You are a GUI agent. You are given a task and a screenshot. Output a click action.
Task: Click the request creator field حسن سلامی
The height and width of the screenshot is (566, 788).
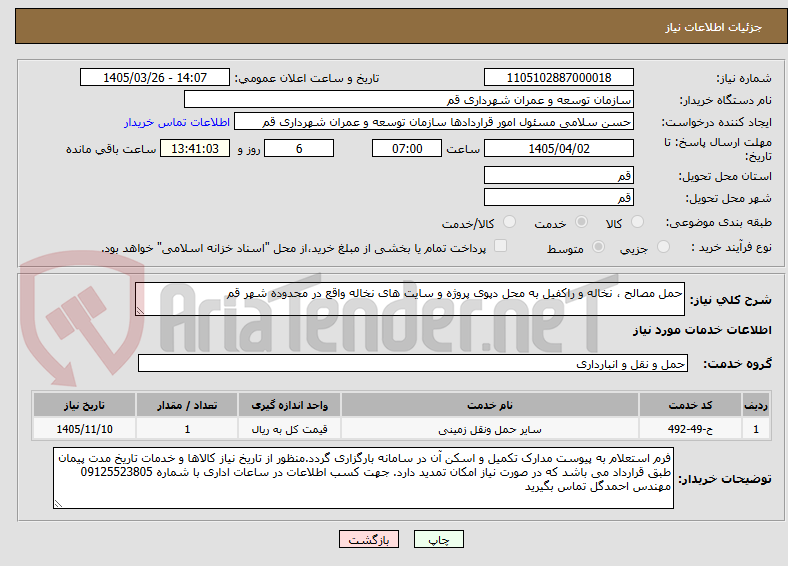click(434, 122)
